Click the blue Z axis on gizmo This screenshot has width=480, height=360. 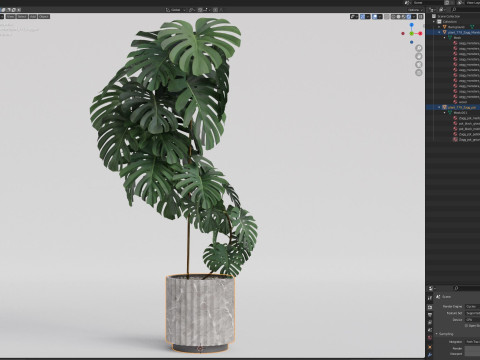412,25
